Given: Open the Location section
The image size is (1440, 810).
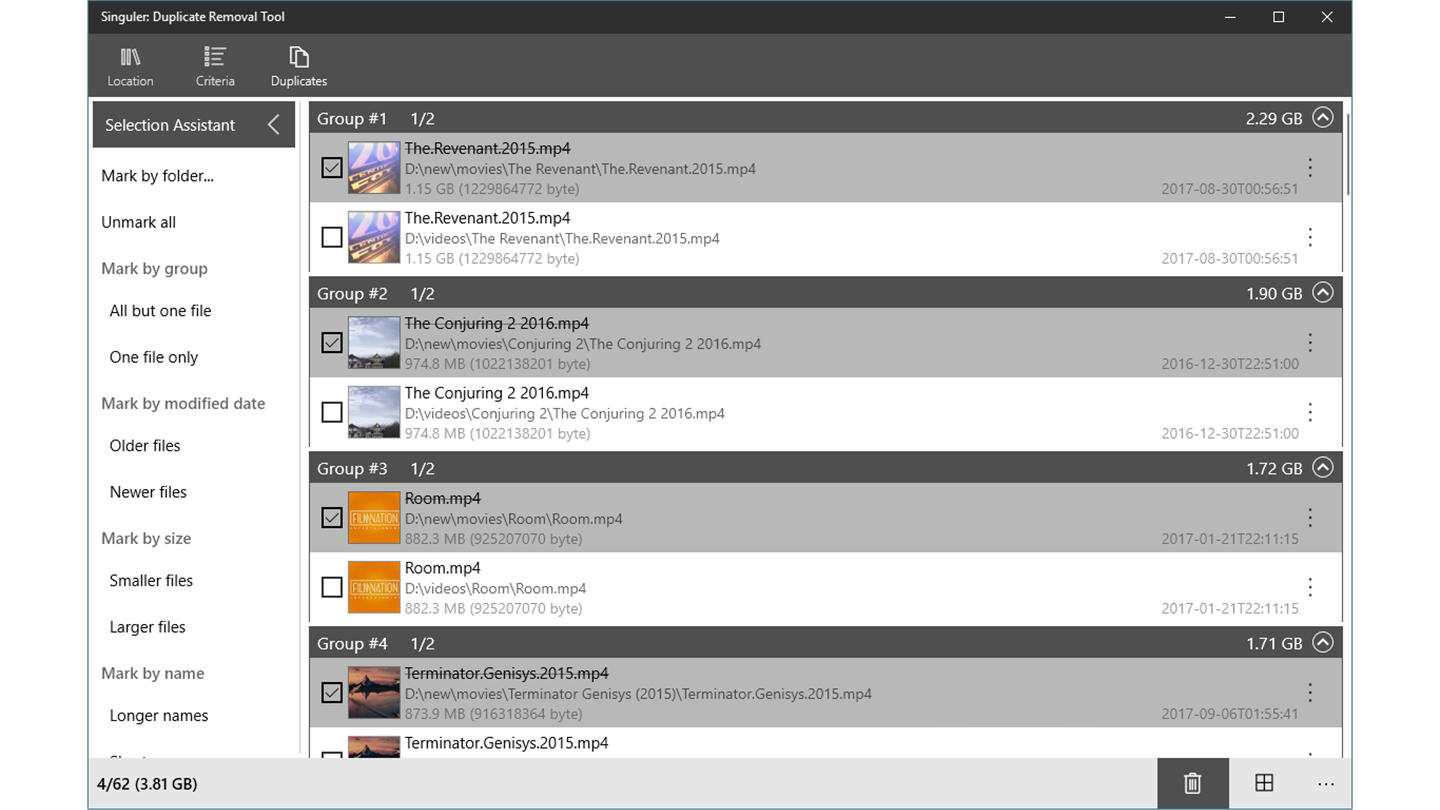Looking at the screenshot, I should coord(130,67).
